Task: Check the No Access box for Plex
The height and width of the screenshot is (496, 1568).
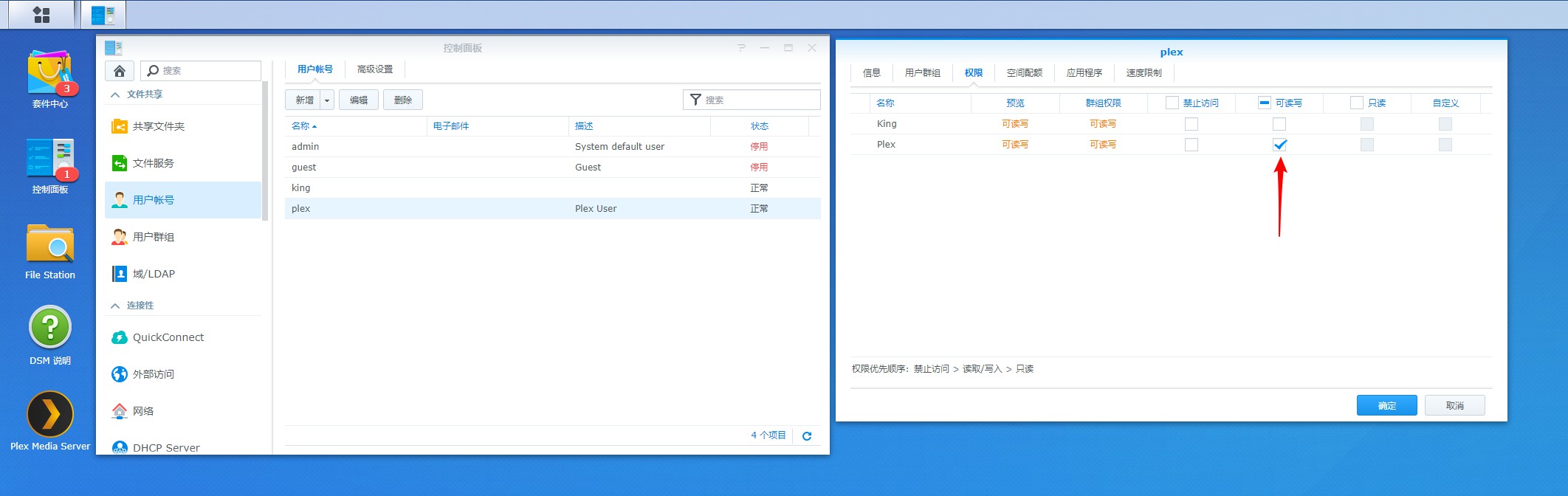Action: click(x=1192, y=145)
